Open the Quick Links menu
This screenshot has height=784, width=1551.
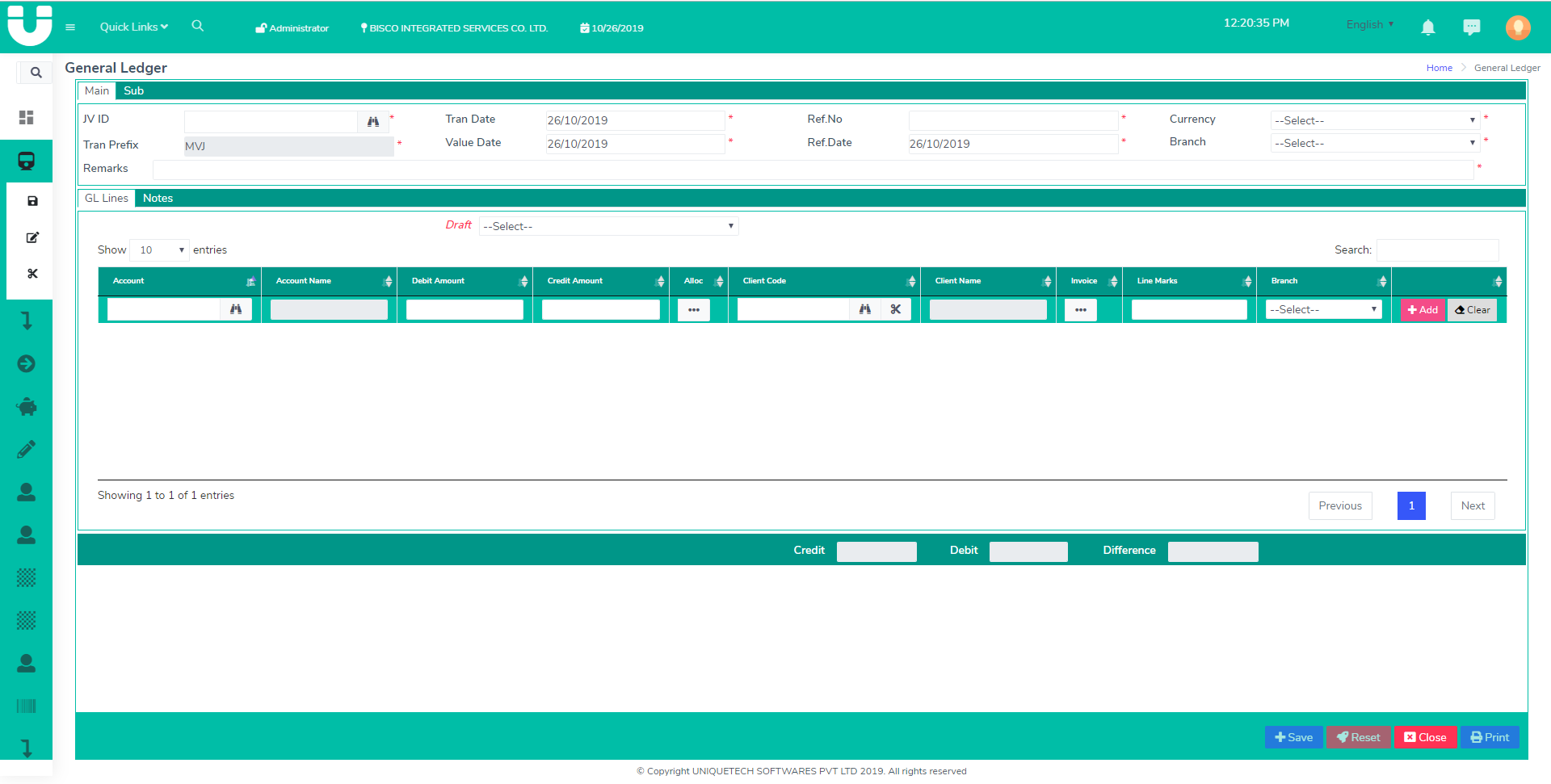133,27
